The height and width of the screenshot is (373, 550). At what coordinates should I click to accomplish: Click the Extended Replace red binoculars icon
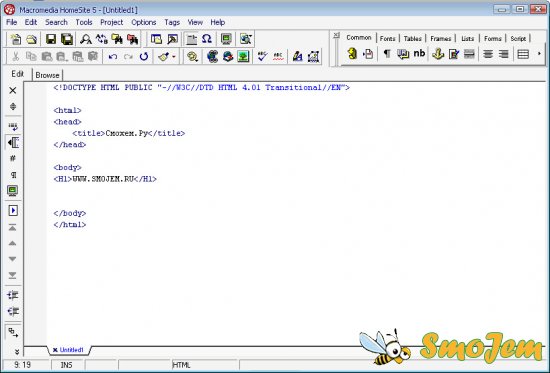point(133,39)
